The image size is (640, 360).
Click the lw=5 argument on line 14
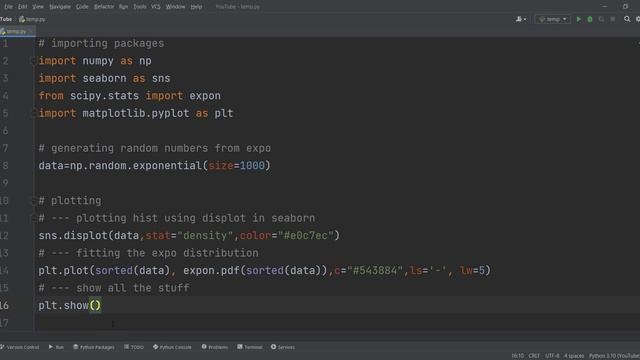coord(472,270)
